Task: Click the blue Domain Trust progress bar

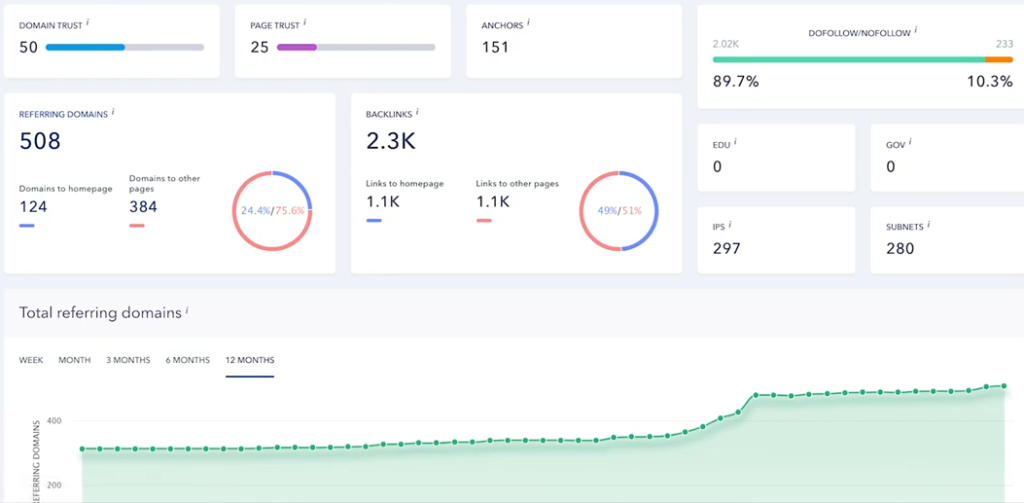Action: click(x=85, y=47)
